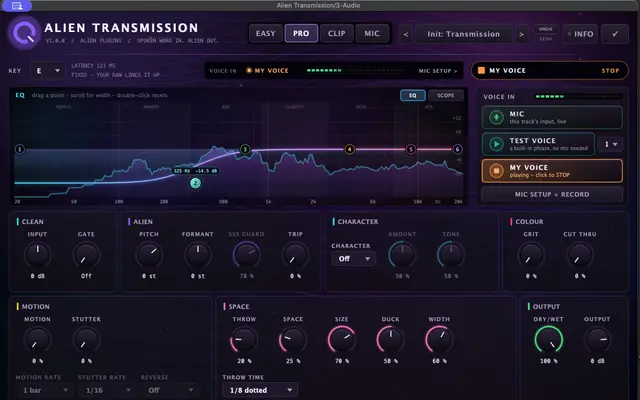
Task: Select EQ point 6
Action: pos(457,149)
